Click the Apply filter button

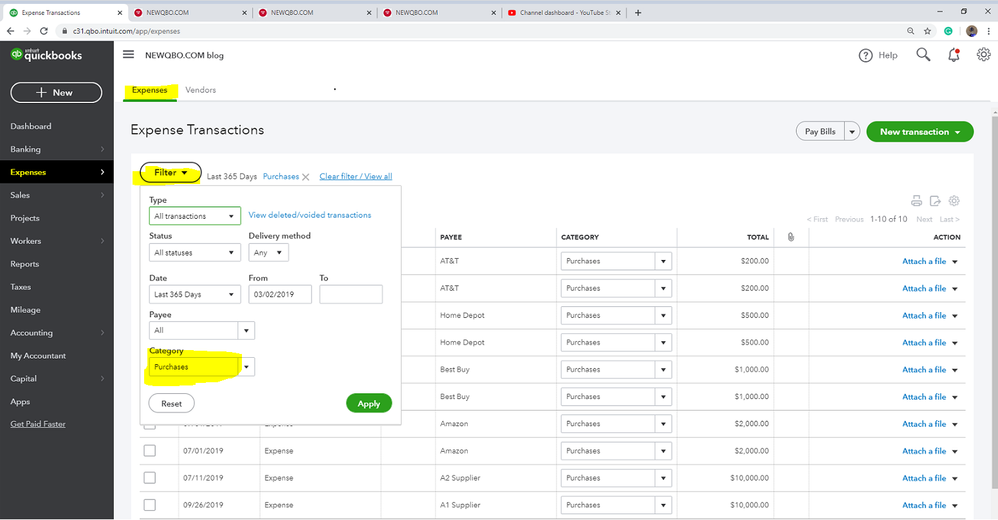[369, 404]
